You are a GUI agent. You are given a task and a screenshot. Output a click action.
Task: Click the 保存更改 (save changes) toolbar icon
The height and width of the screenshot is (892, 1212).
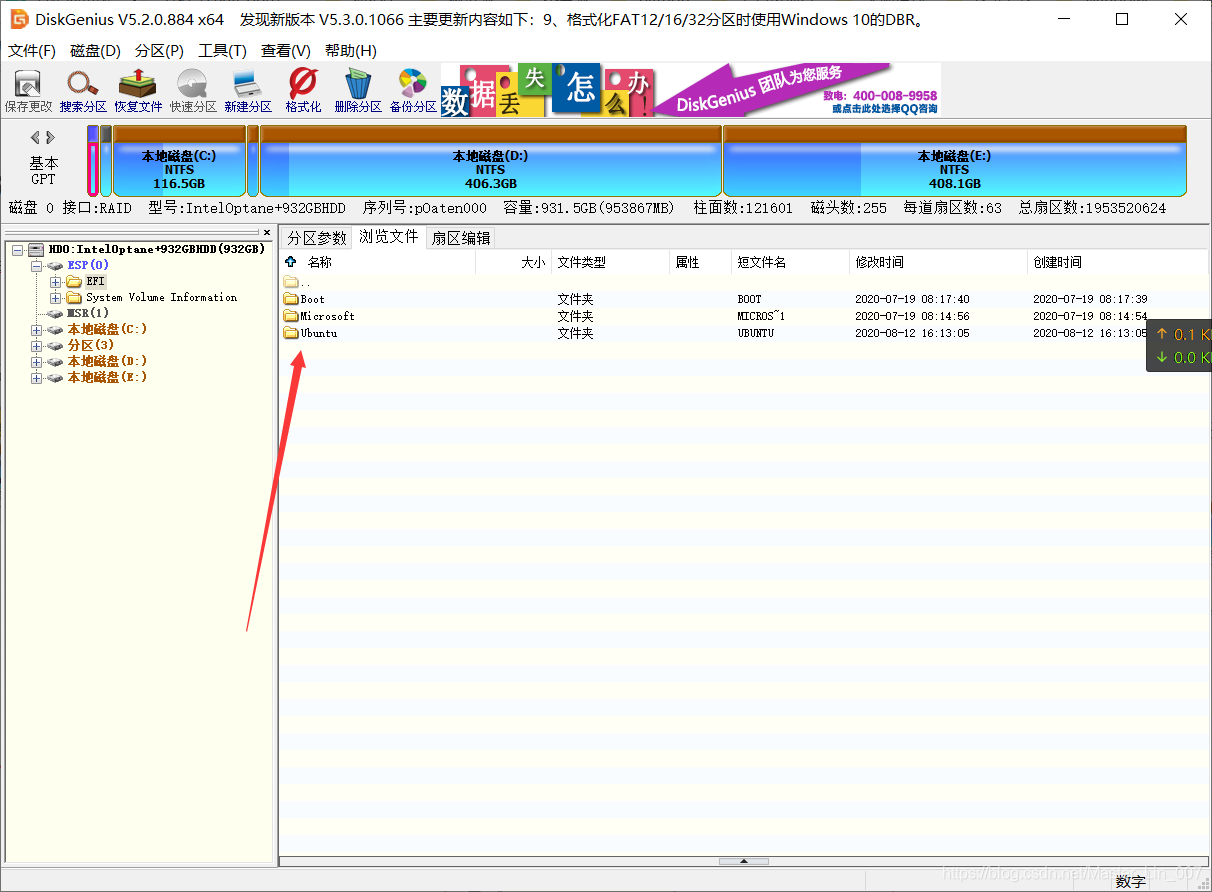[x=28, y=91]
